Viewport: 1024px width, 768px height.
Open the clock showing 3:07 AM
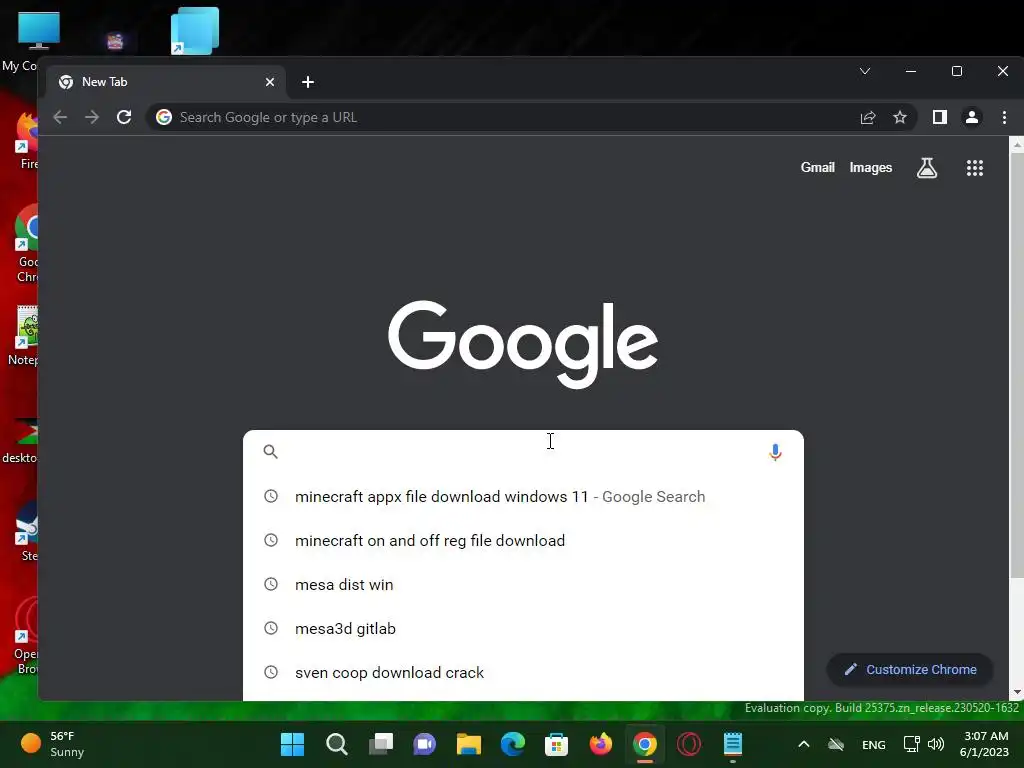(984, 744)
